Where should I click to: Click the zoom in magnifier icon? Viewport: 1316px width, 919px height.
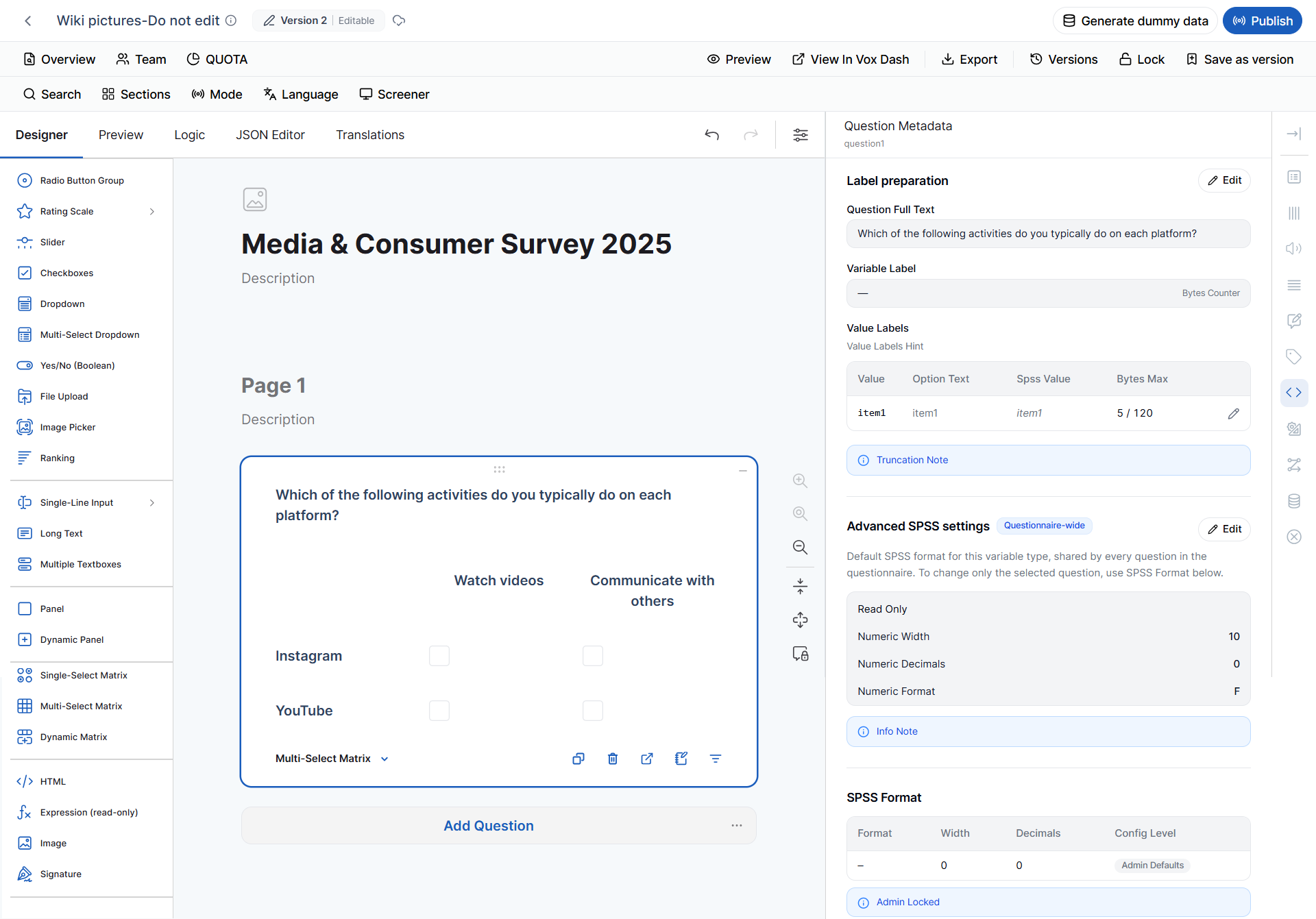coord(800,480)
